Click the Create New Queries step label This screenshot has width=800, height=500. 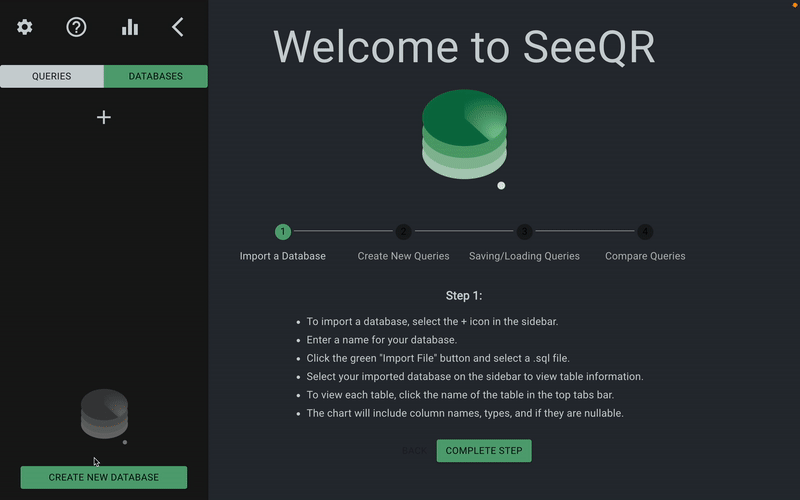coord(403,256)
